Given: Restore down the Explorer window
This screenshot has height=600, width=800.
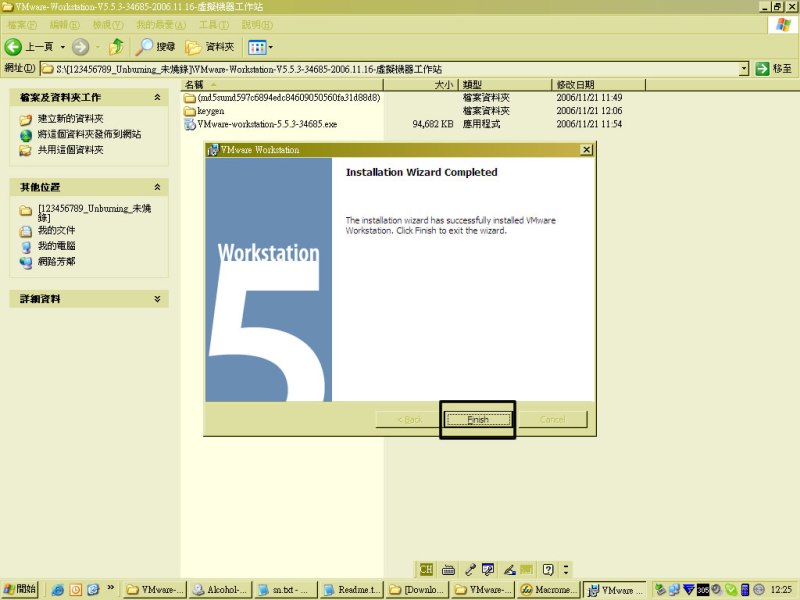Looking at the screenshot, I should 777,7.
